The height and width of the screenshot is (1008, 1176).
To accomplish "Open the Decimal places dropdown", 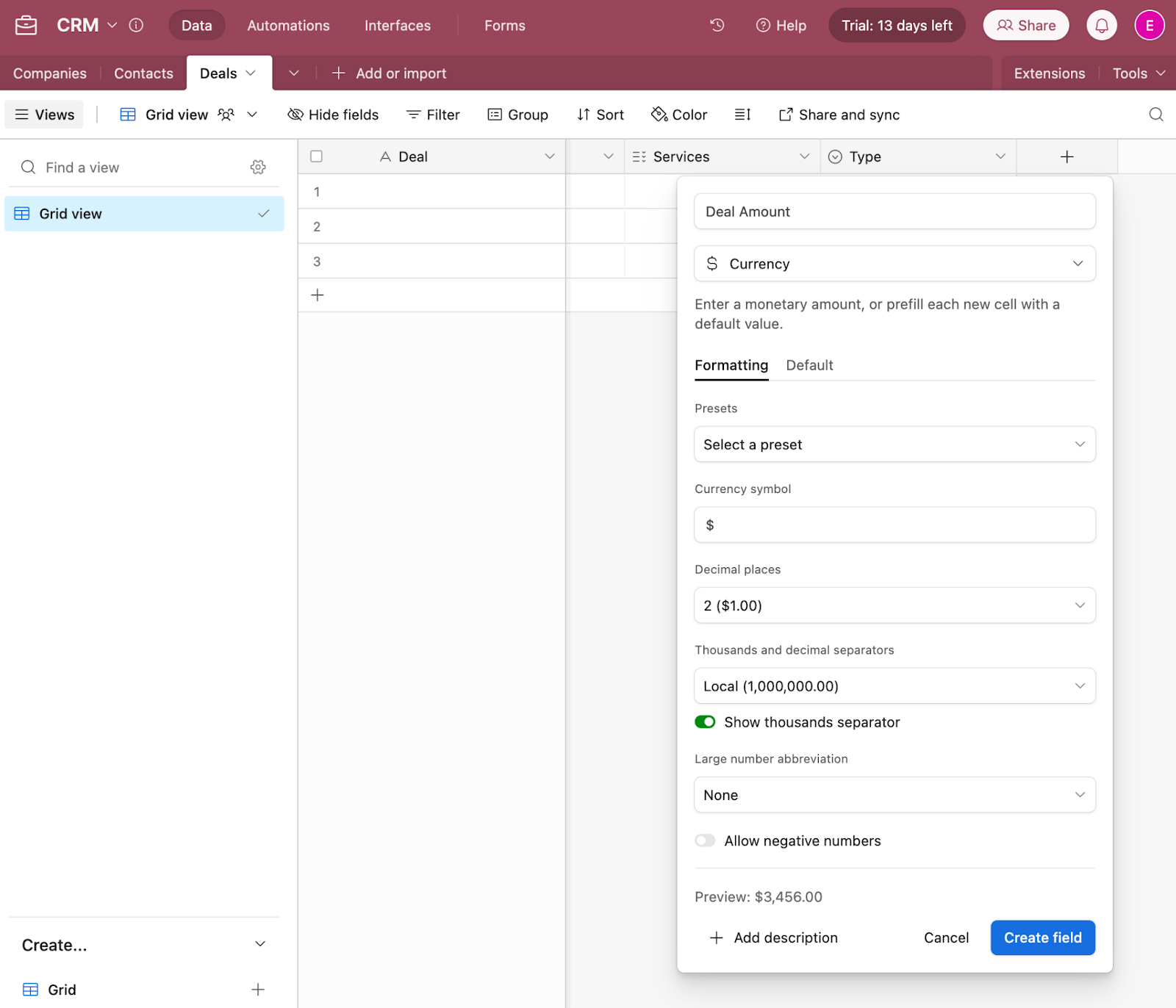I will pos(894,605).
